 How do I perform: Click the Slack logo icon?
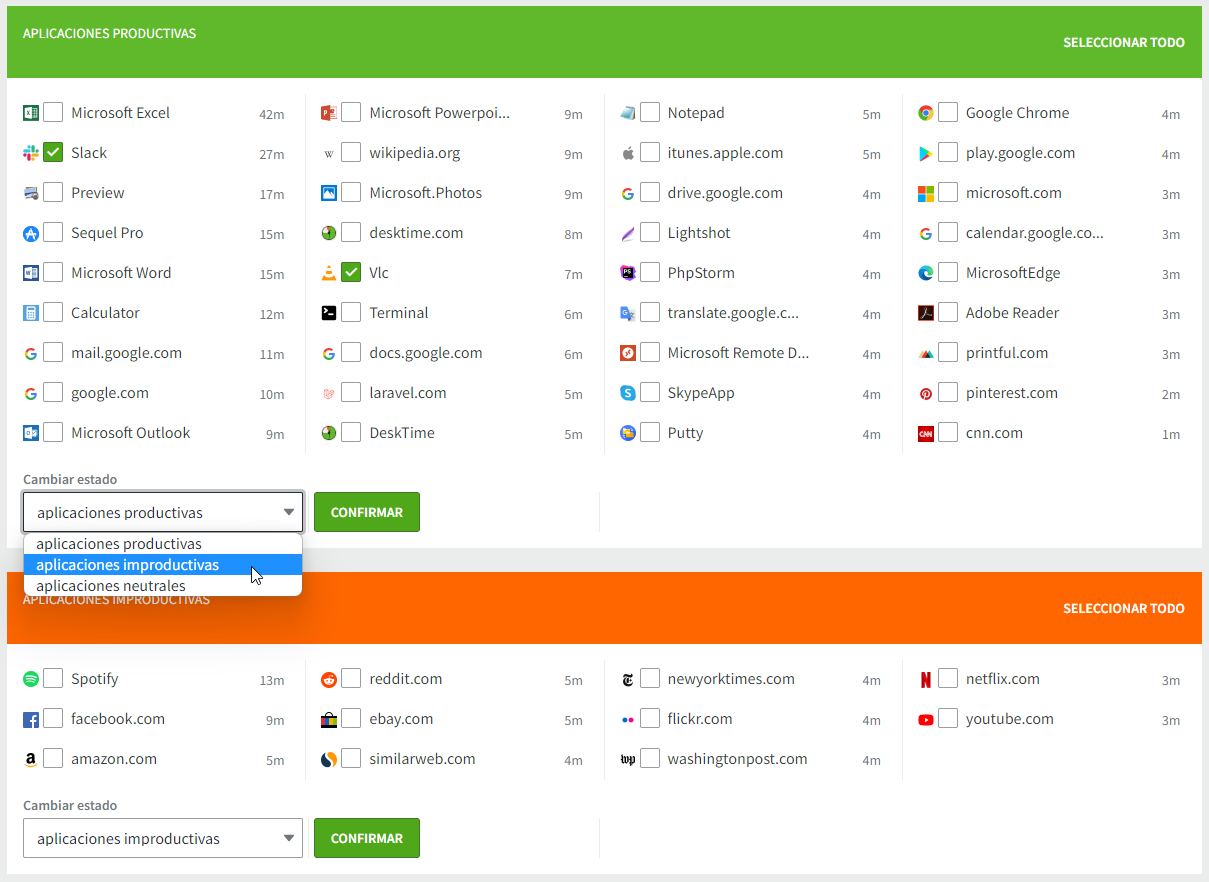coord(31,153)
